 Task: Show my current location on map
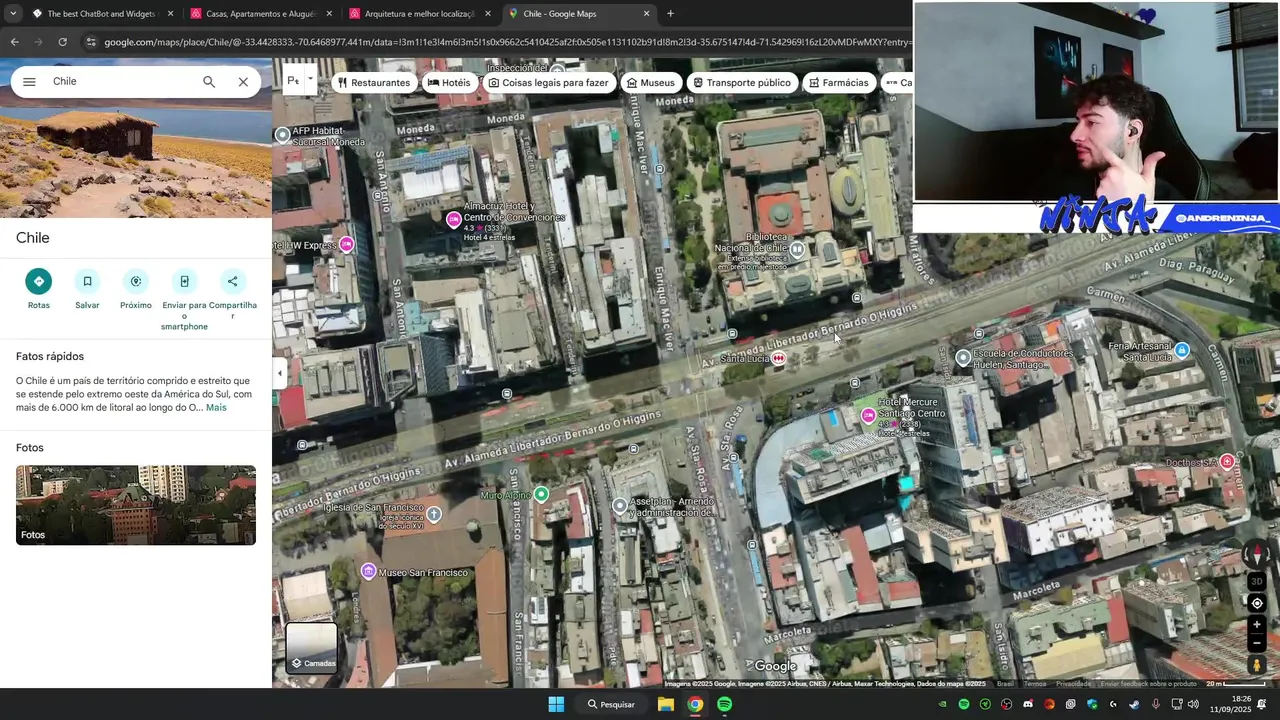pyautogui.click(x=1257, y=603)
